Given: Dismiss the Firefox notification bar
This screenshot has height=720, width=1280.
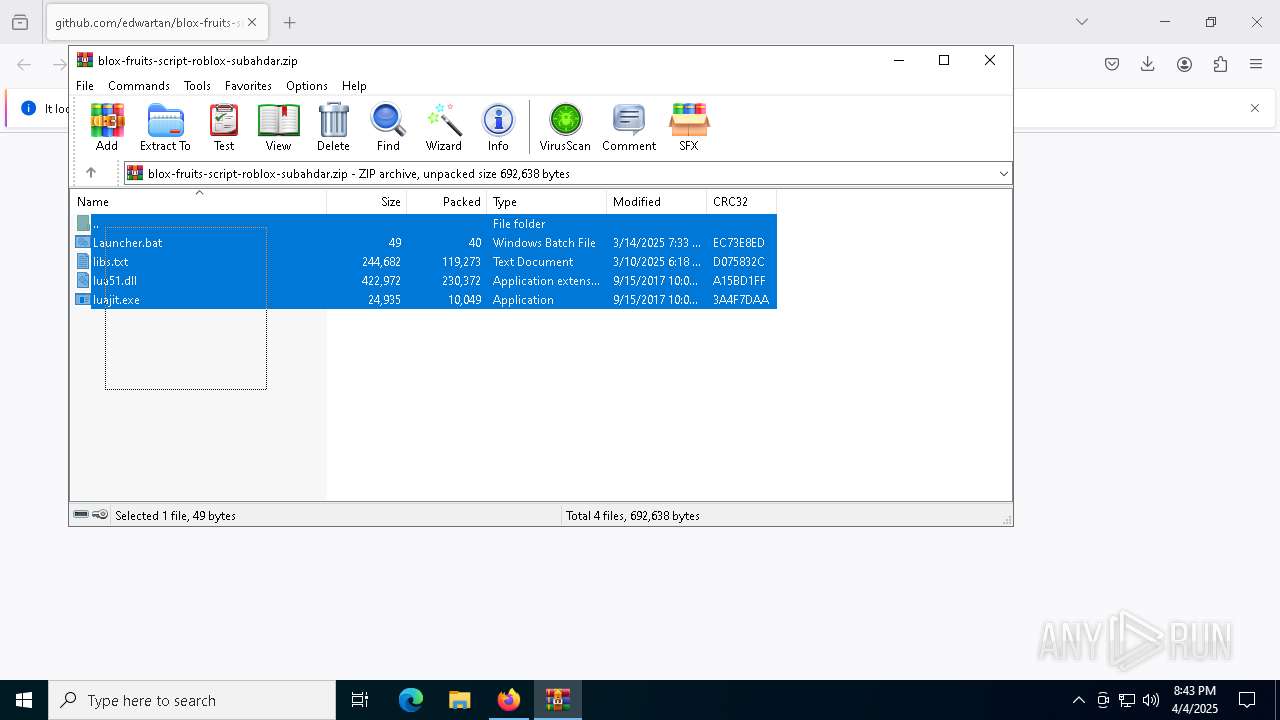Looking at the screenshot, I should (x=1255, y=108).
